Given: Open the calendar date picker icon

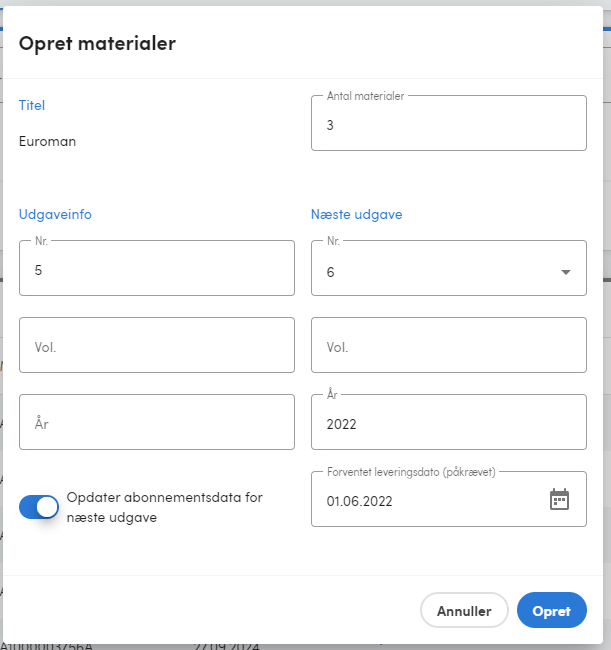Looking at the screenshot, I should click(x=559, y=500).
